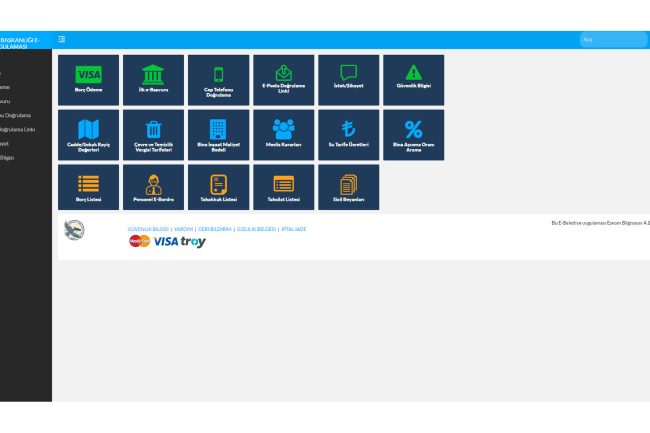Open the Borç Ödeme Visa tile
Screen dimensions: 650x433
pos(89,80)
